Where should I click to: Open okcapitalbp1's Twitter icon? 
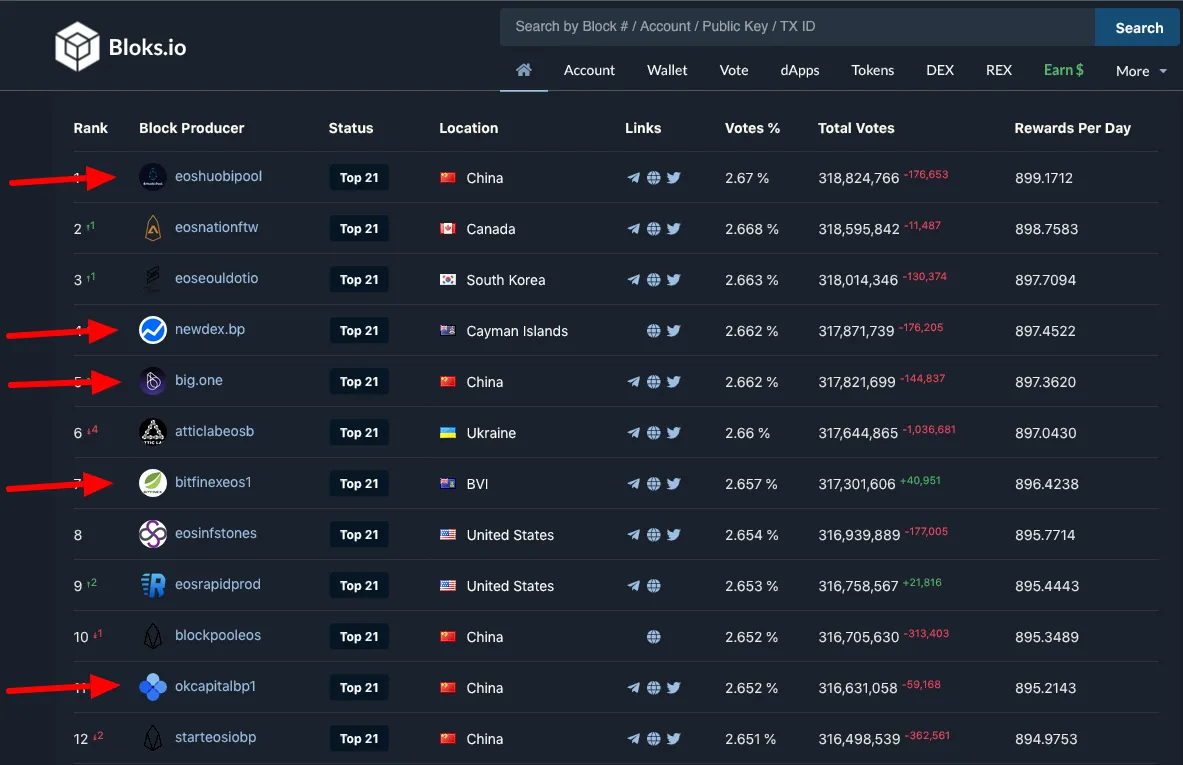674,688
